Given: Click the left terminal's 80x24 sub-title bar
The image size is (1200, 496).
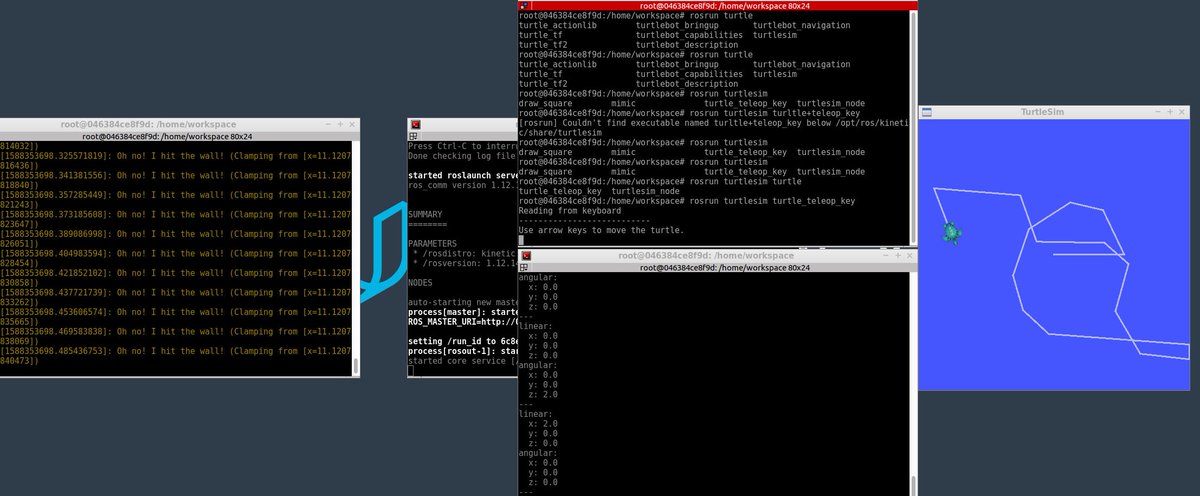Looking at the screenshot, I should click(178, 135).
